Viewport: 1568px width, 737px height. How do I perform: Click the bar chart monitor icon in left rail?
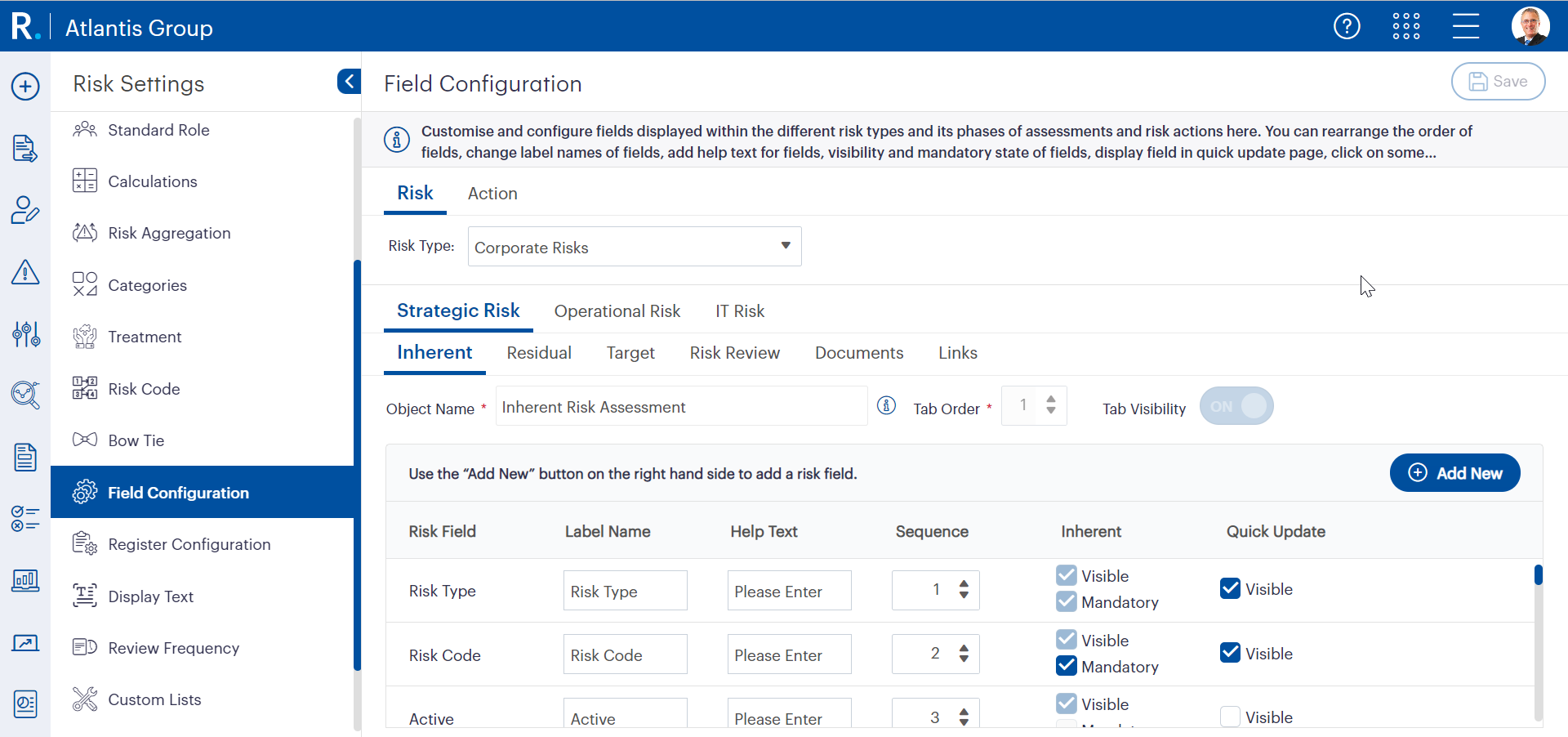click(25, 581)
